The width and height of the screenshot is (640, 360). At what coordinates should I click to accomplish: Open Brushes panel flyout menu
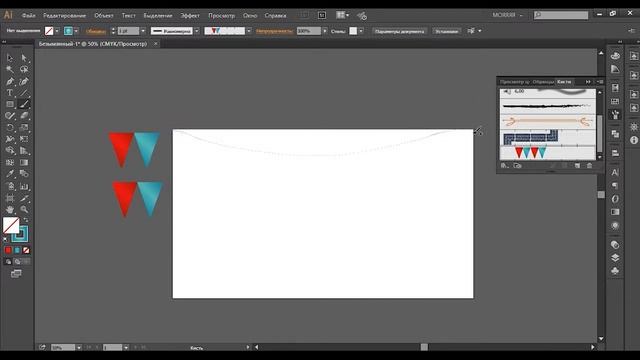600,82
